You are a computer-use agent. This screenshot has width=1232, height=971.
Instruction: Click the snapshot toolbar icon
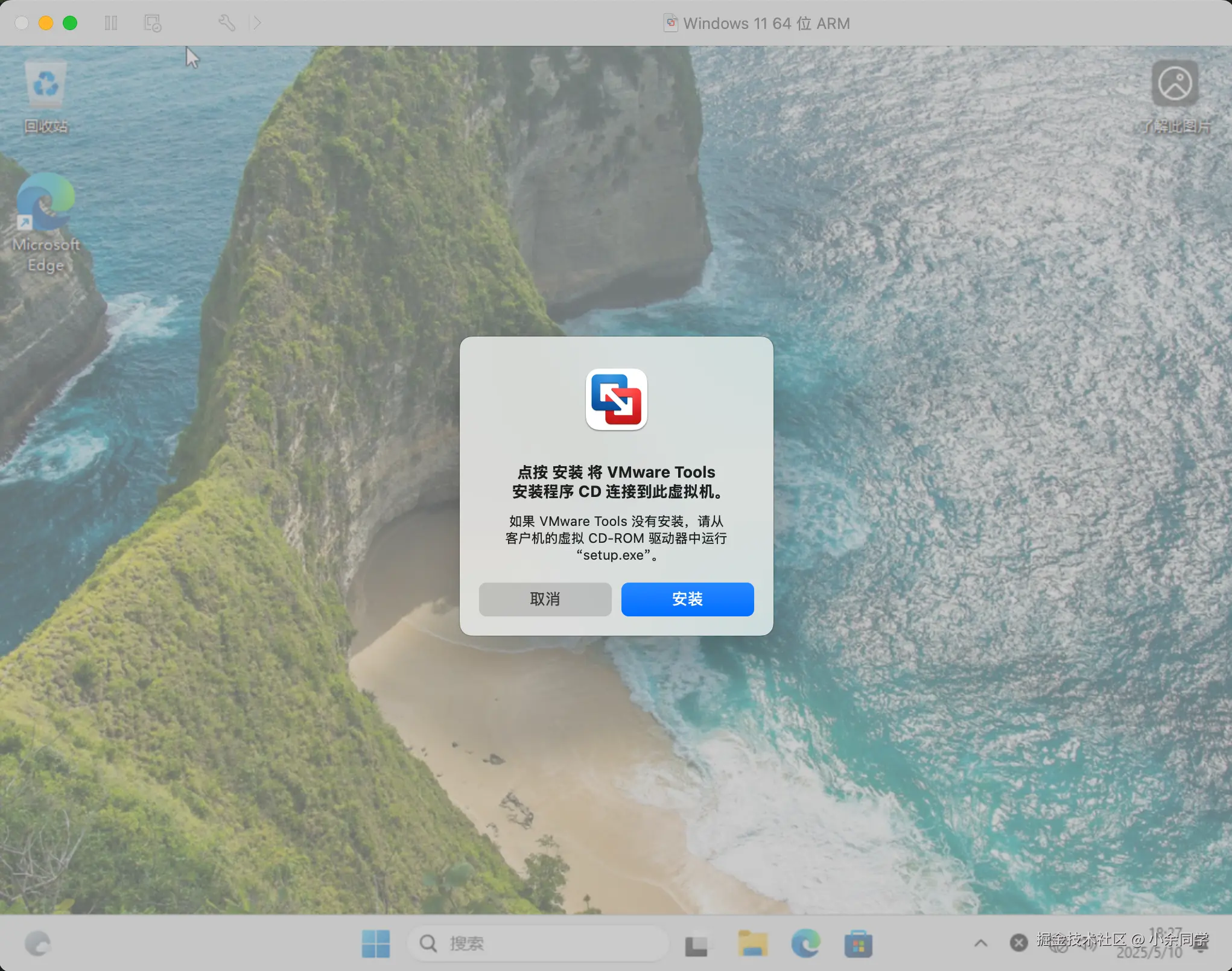pos(153,24)
